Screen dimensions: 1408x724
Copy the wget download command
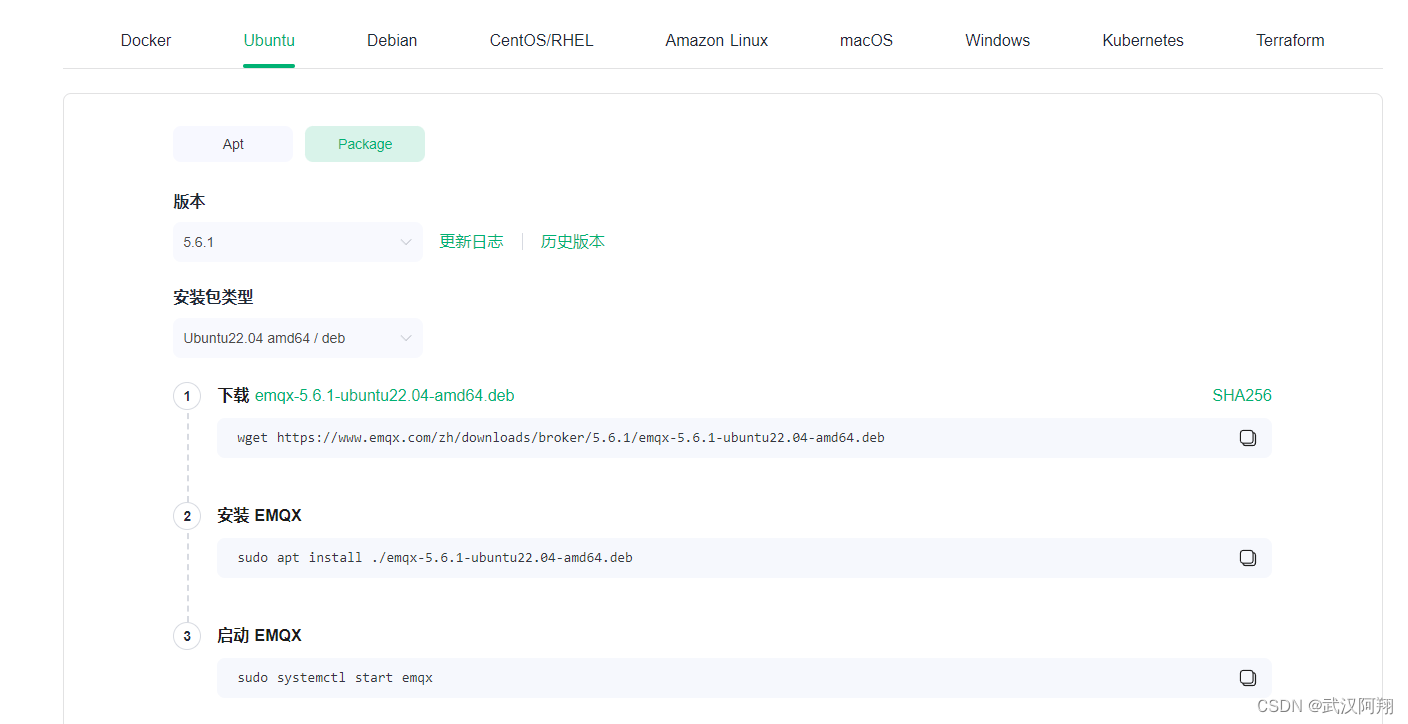pyautogui.click(x=1247, y=438)
